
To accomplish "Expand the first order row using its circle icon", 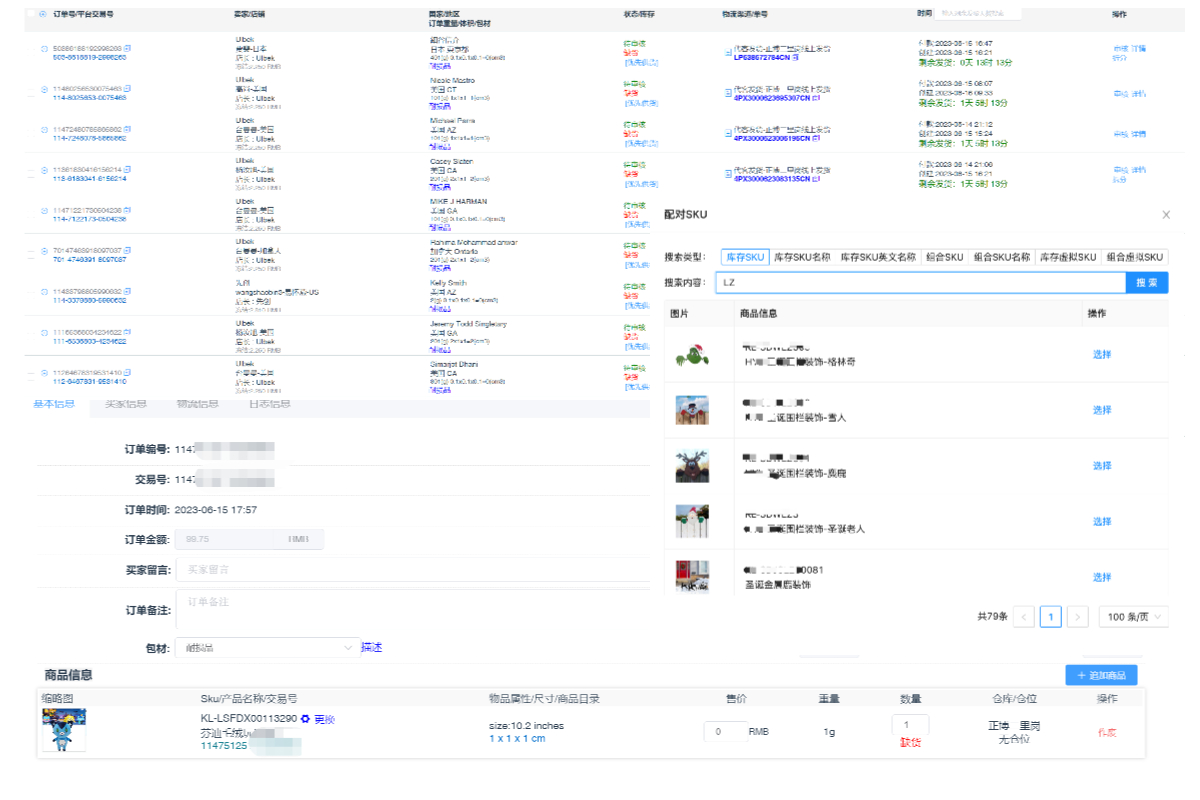I will [x=43, y=49].
